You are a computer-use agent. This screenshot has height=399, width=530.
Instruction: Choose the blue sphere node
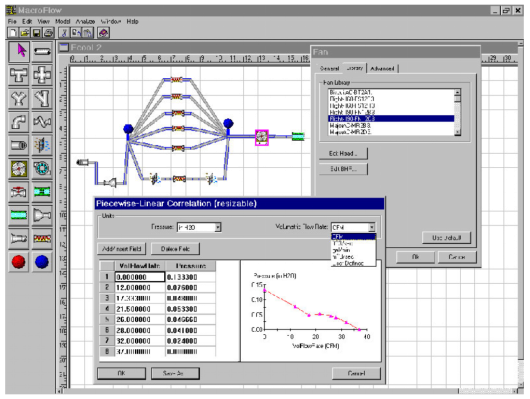[x=42, y=262]
